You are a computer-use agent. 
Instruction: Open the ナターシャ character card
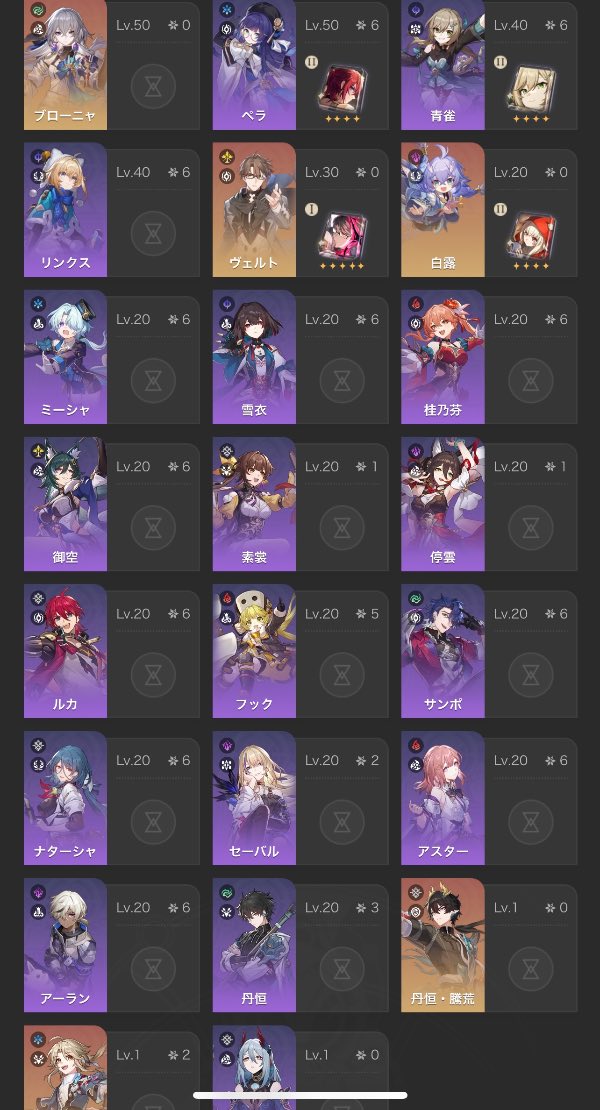coord(65,798)
